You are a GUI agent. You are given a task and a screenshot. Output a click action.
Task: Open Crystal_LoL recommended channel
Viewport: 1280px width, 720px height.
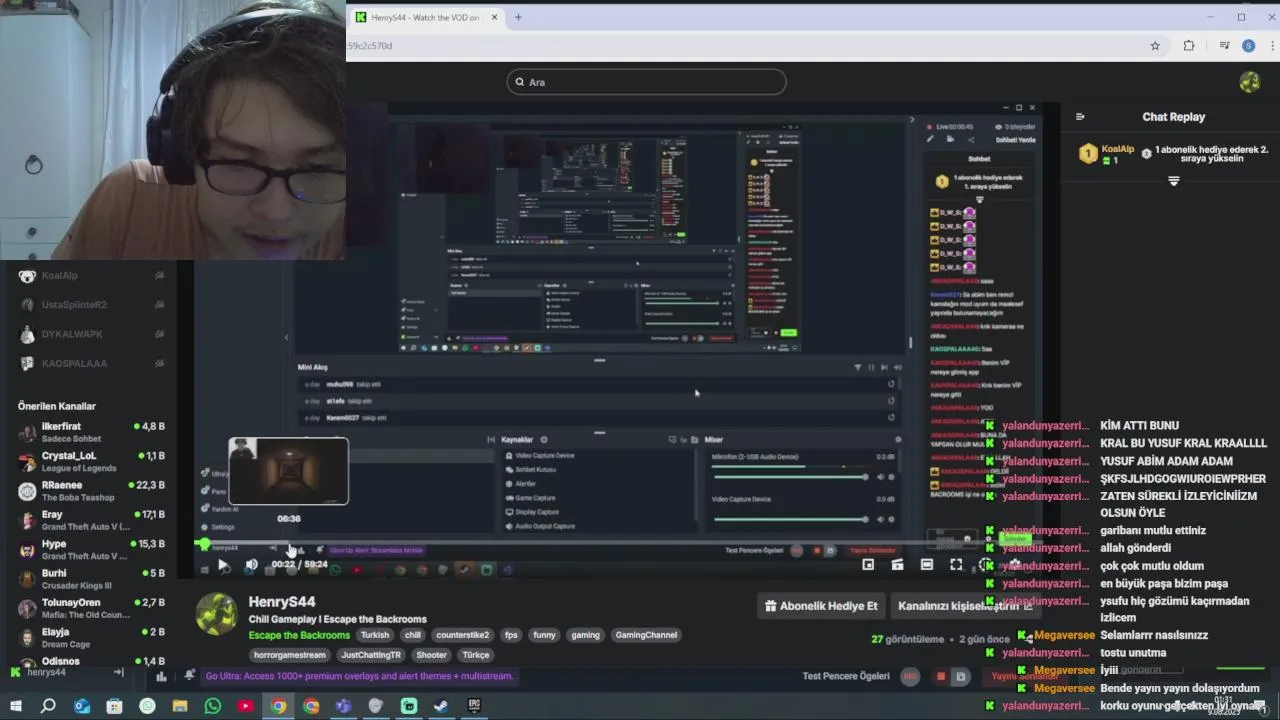(x=90, y=461)
